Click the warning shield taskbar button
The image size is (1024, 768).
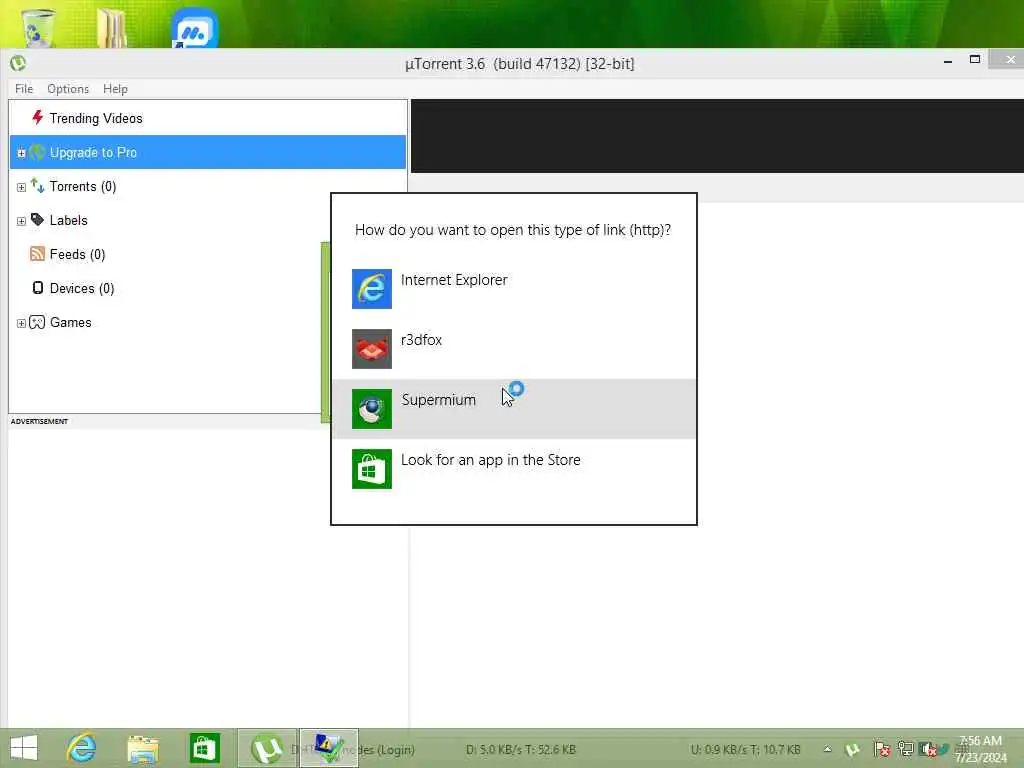[x=328, y=748]
